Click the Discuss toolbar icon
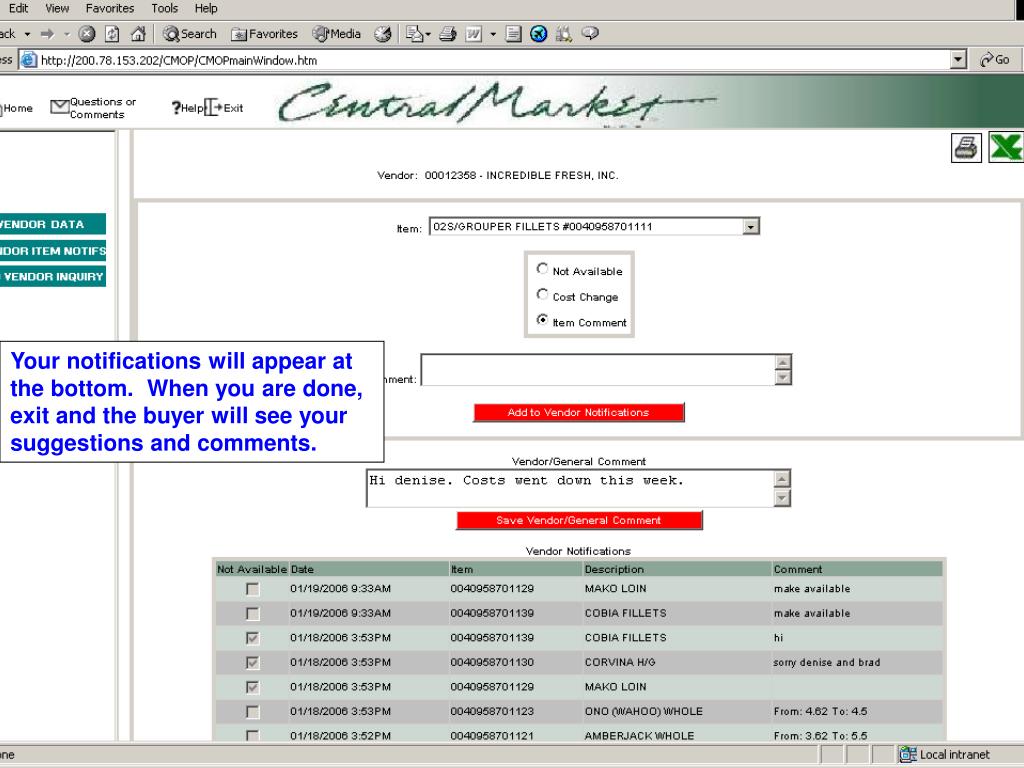 click(513, 34)
